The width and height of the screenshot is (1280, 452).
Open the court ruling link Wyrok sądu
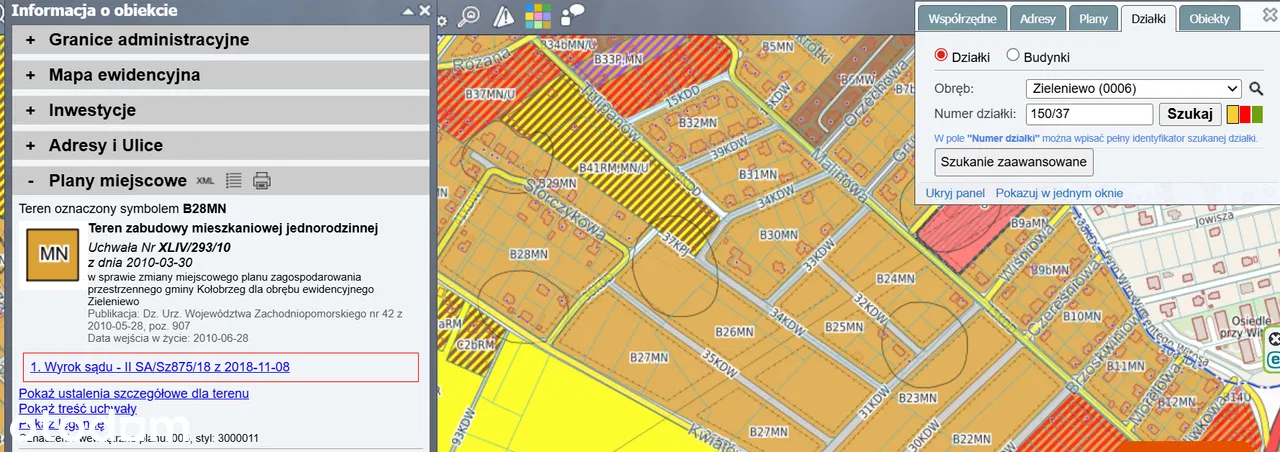(160, 367)
